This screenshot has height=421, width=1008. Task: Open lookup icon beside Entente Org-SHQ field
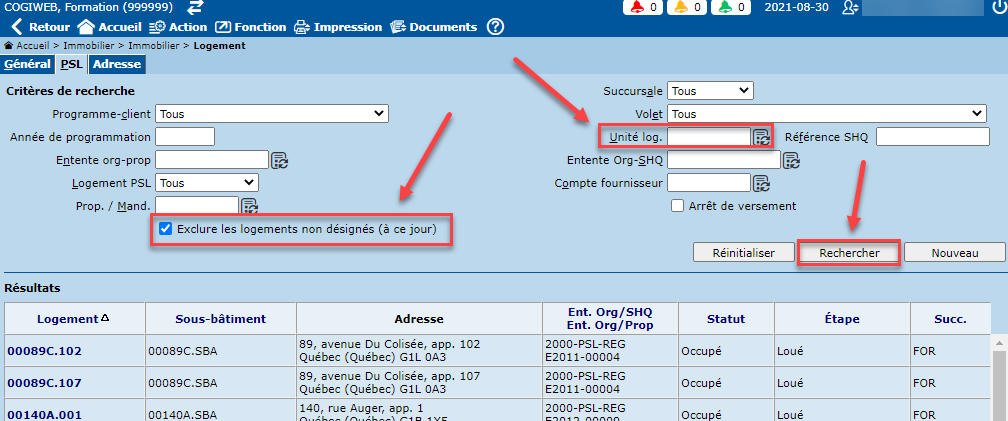point(791,160)
